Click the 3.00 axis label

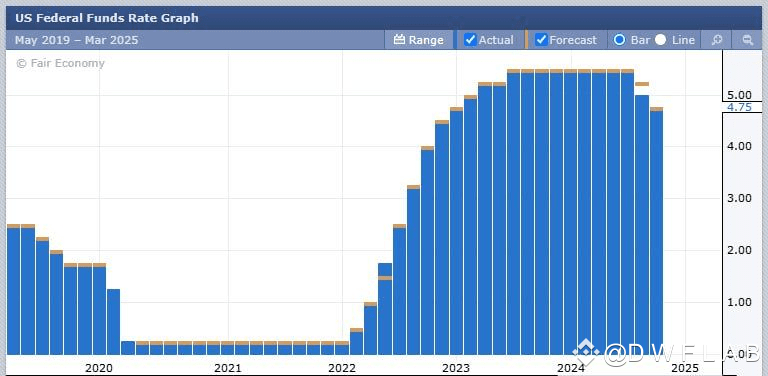pos(739,198)
